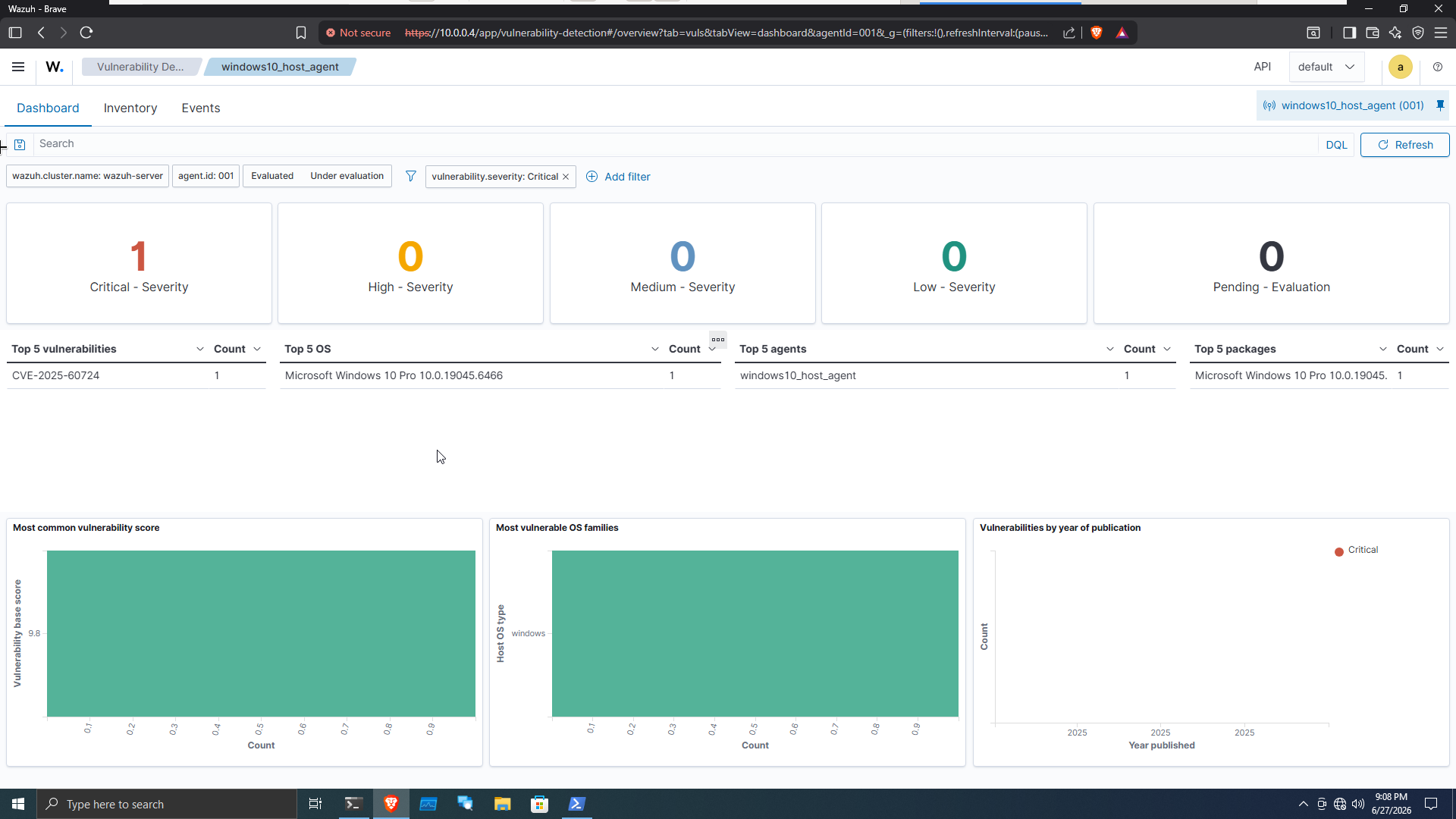Image resolution: width=1456 pixels, height=819 pixels.
Task: Show Brave sidebar panel
Action: (x=1349, y=33)
